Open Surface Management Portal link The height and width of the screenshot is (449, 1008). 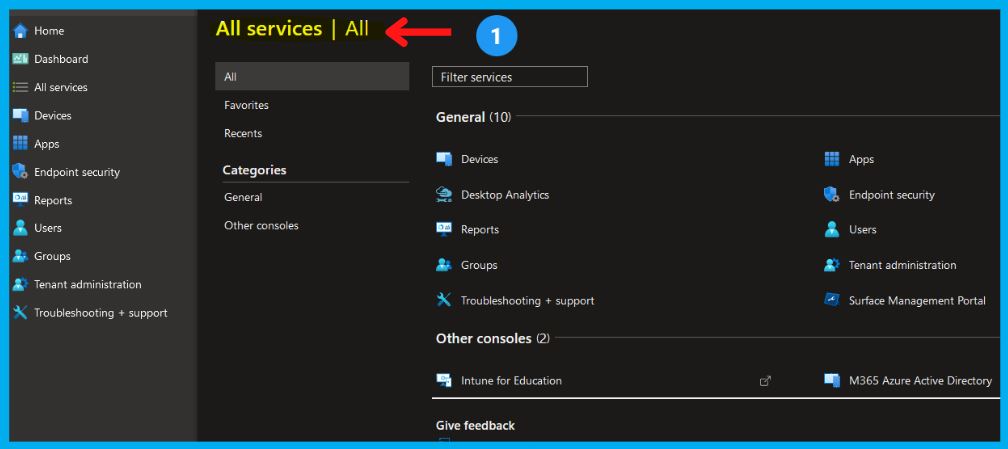tap(917, 300)
